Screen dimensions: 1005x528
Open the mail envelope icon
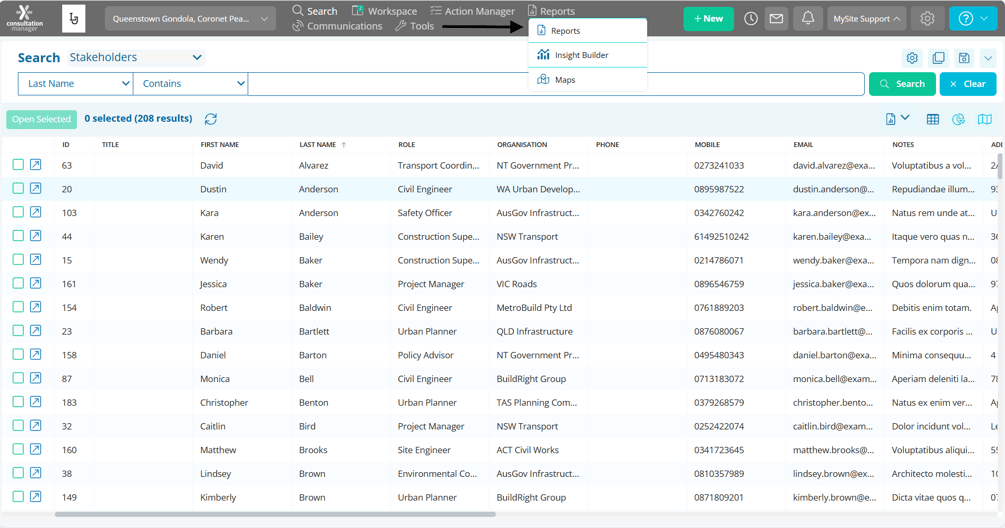[x=776, y=19]
